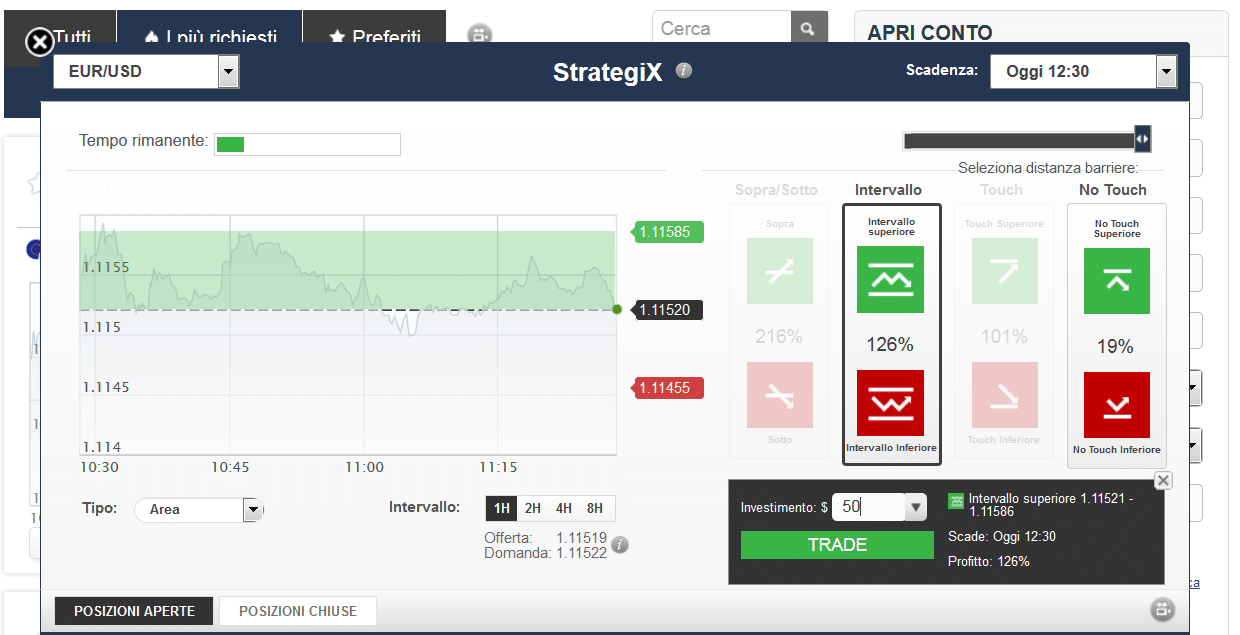Click the Scade: Oggi 12:30 summary line

(1002, 537)
